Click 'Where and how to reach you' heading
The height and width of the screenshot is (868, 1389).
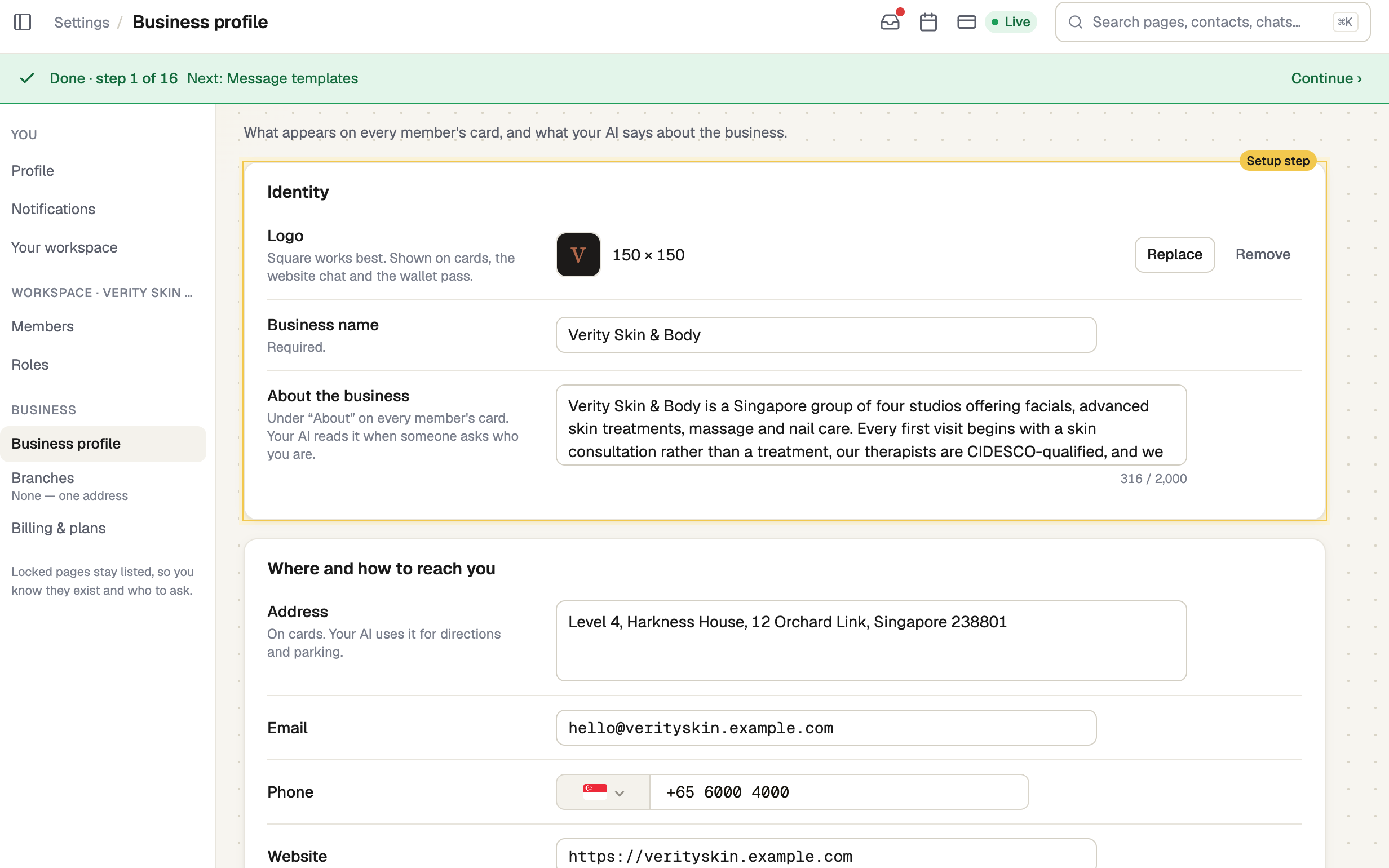pyautogui.click(x=381, y=568)
